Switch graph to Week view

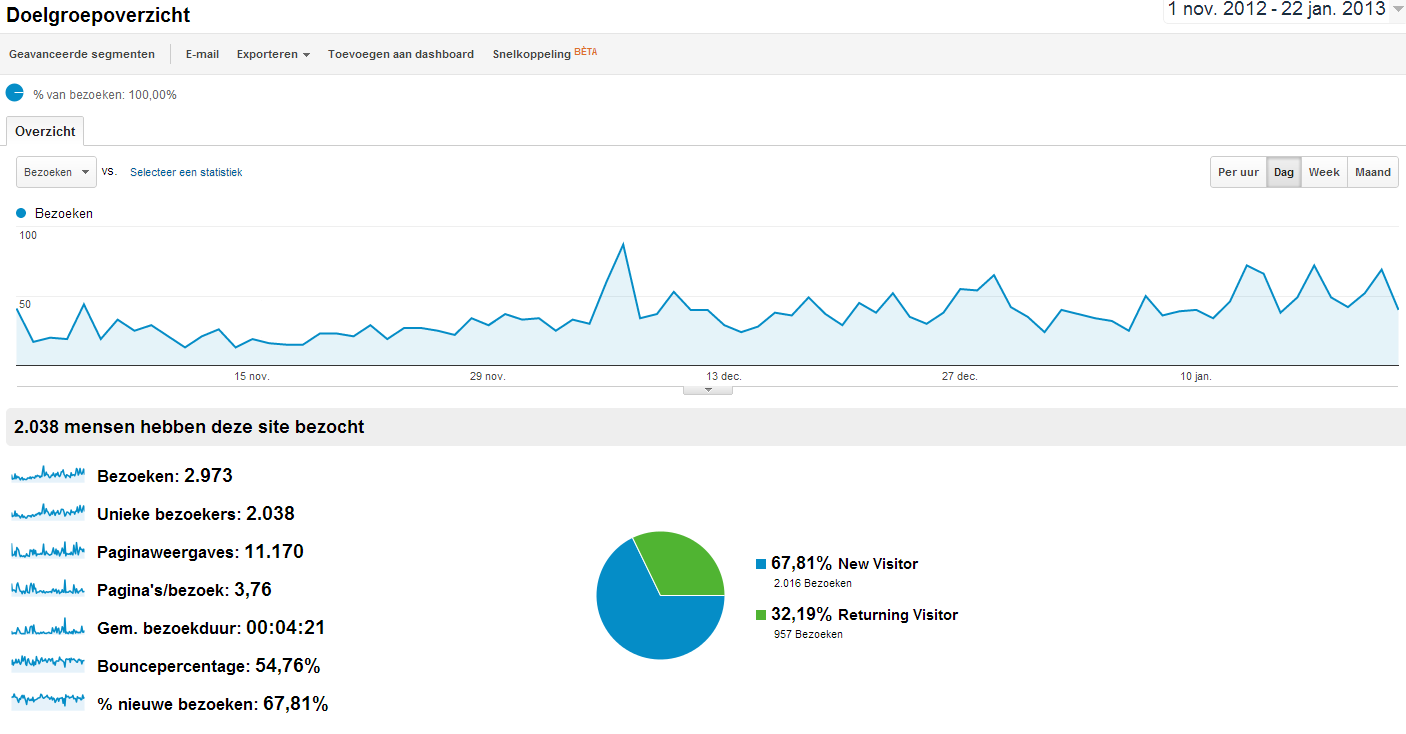pos(1324,172)
